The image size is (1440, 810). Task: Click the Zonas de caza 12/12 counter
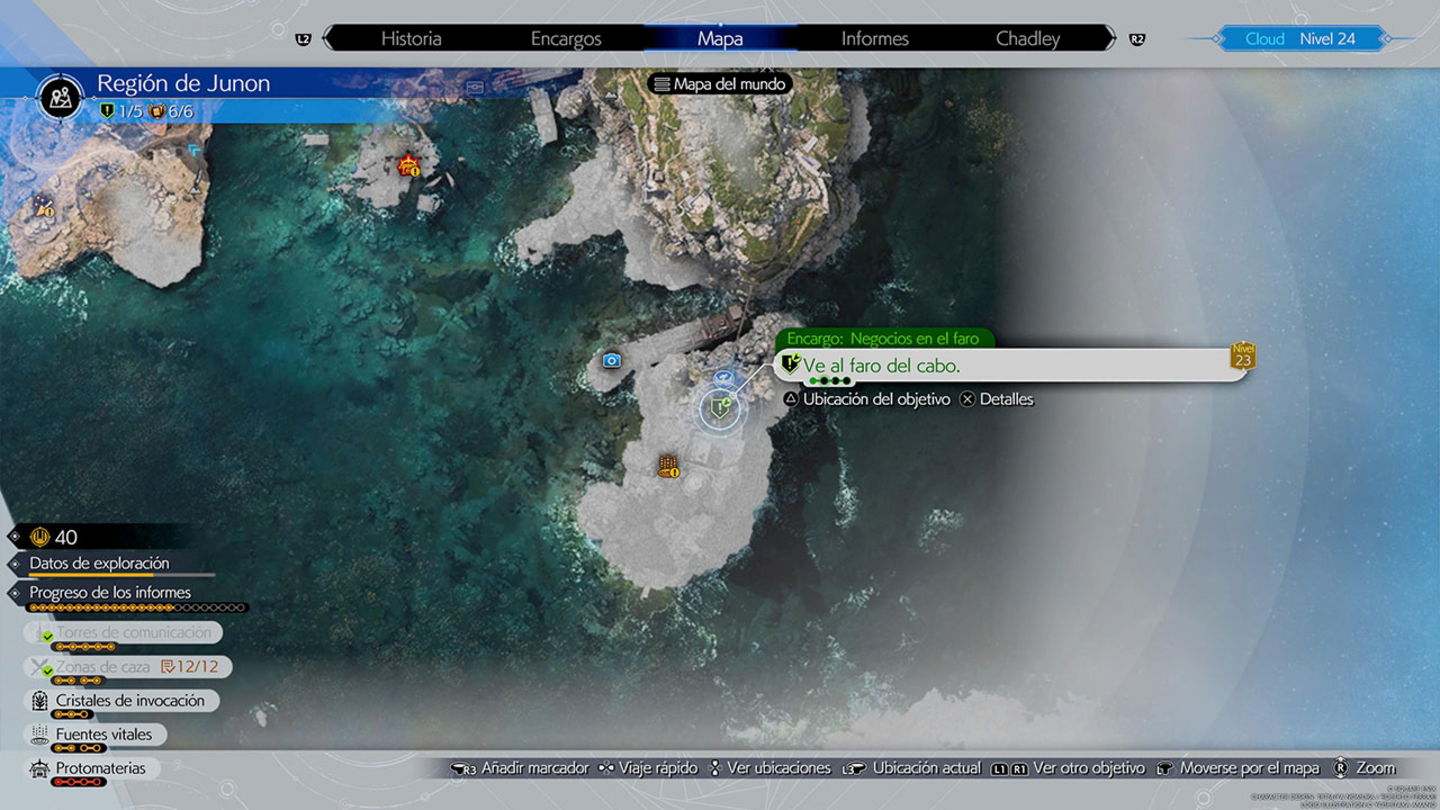190,667
